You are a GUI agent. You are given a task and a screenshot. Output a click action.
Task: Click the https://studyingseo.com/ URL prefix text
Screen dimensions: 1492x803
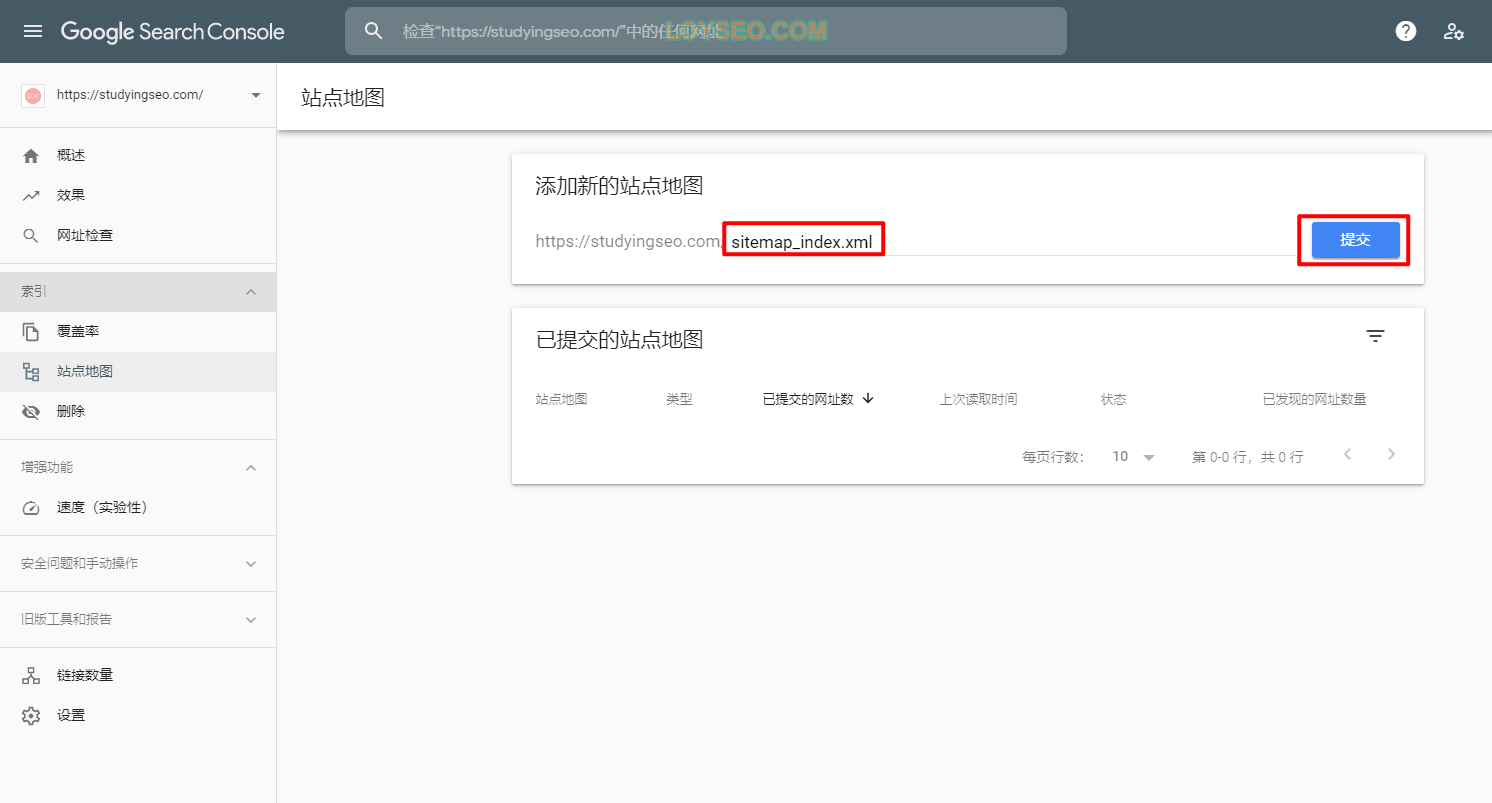pos(629,241)
